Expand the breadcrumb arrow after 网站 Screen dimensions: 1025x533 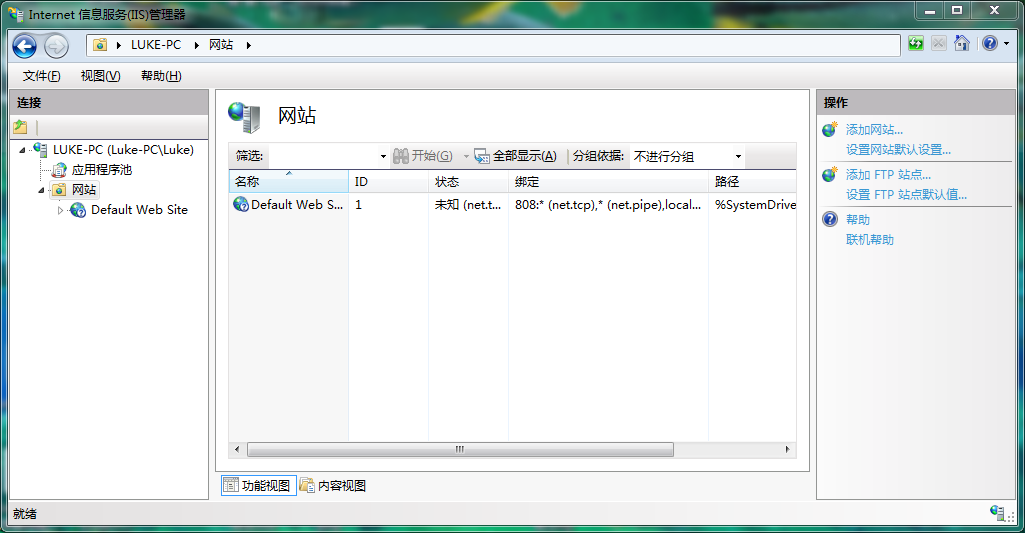coord(248,45)
